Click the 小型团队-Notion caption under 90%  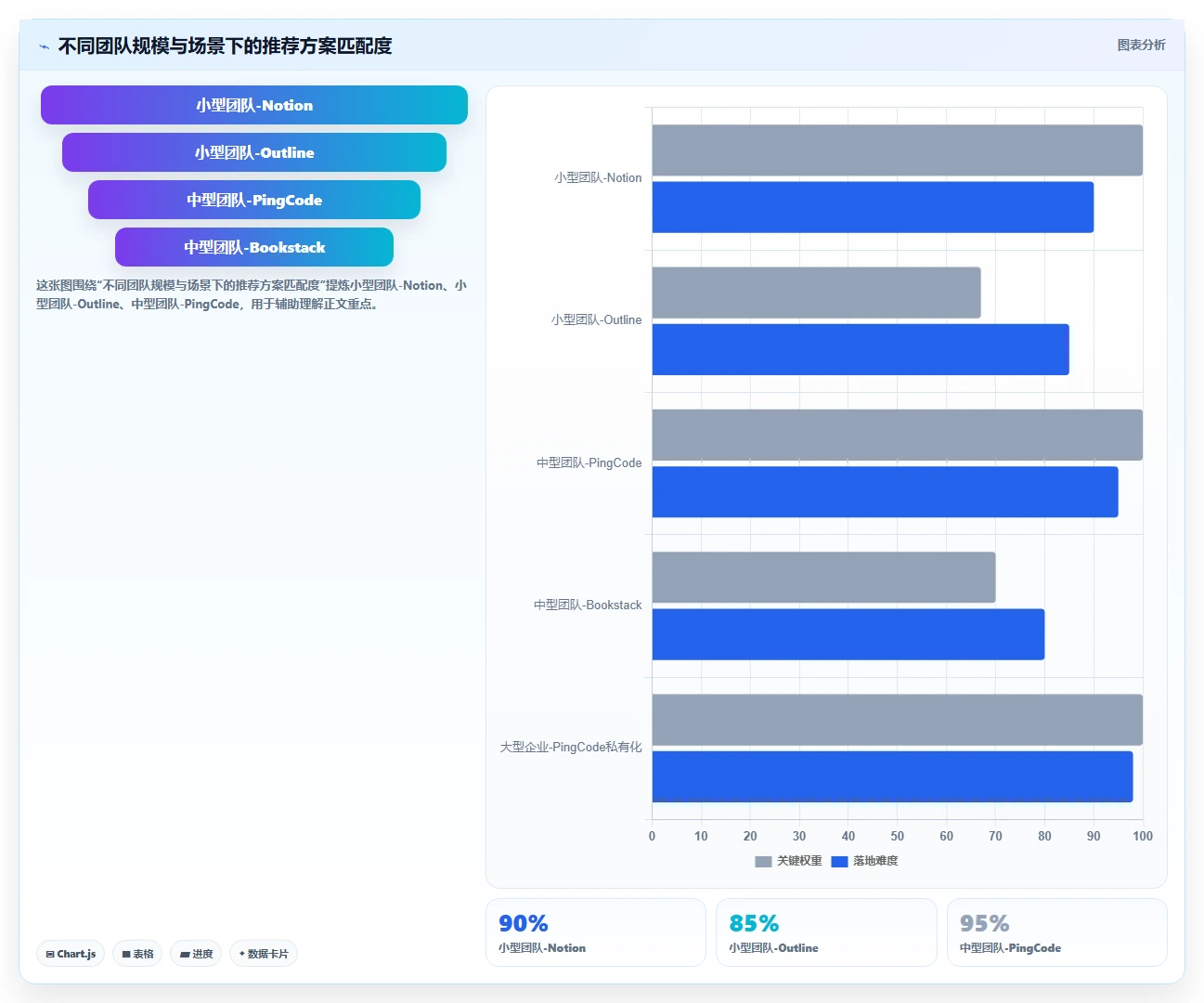(542, 948)
